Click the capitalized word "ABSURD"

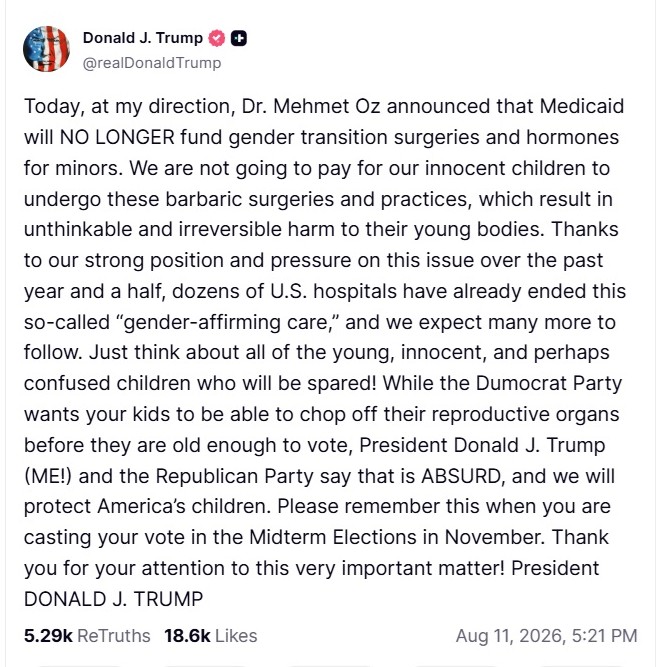[x=461, y=476]
